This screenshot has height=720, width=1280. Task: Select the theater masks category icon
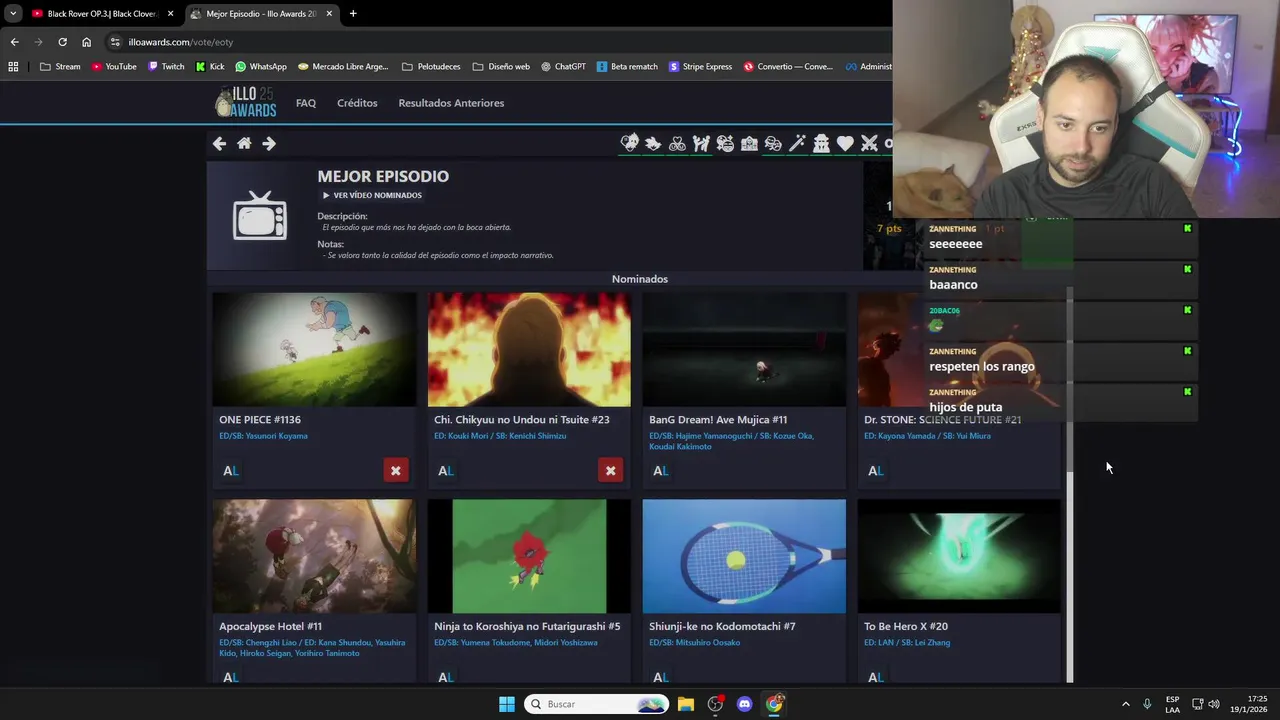[773, 143]
